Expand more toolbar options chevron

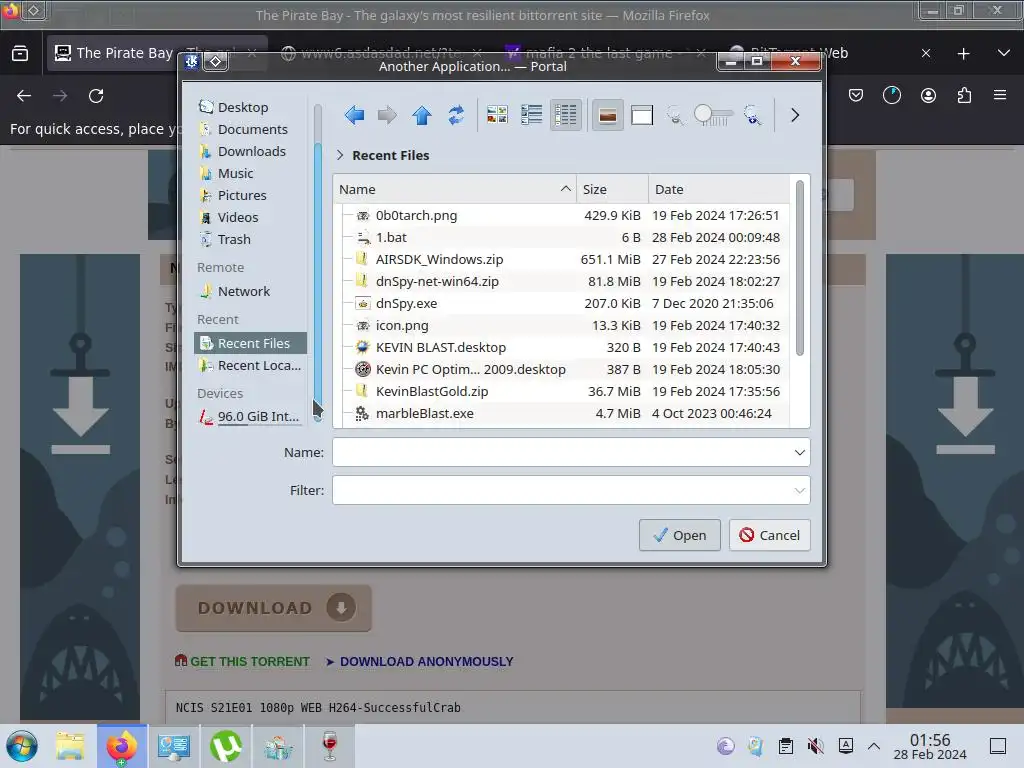pyautogui.click(x=795, y=116)
